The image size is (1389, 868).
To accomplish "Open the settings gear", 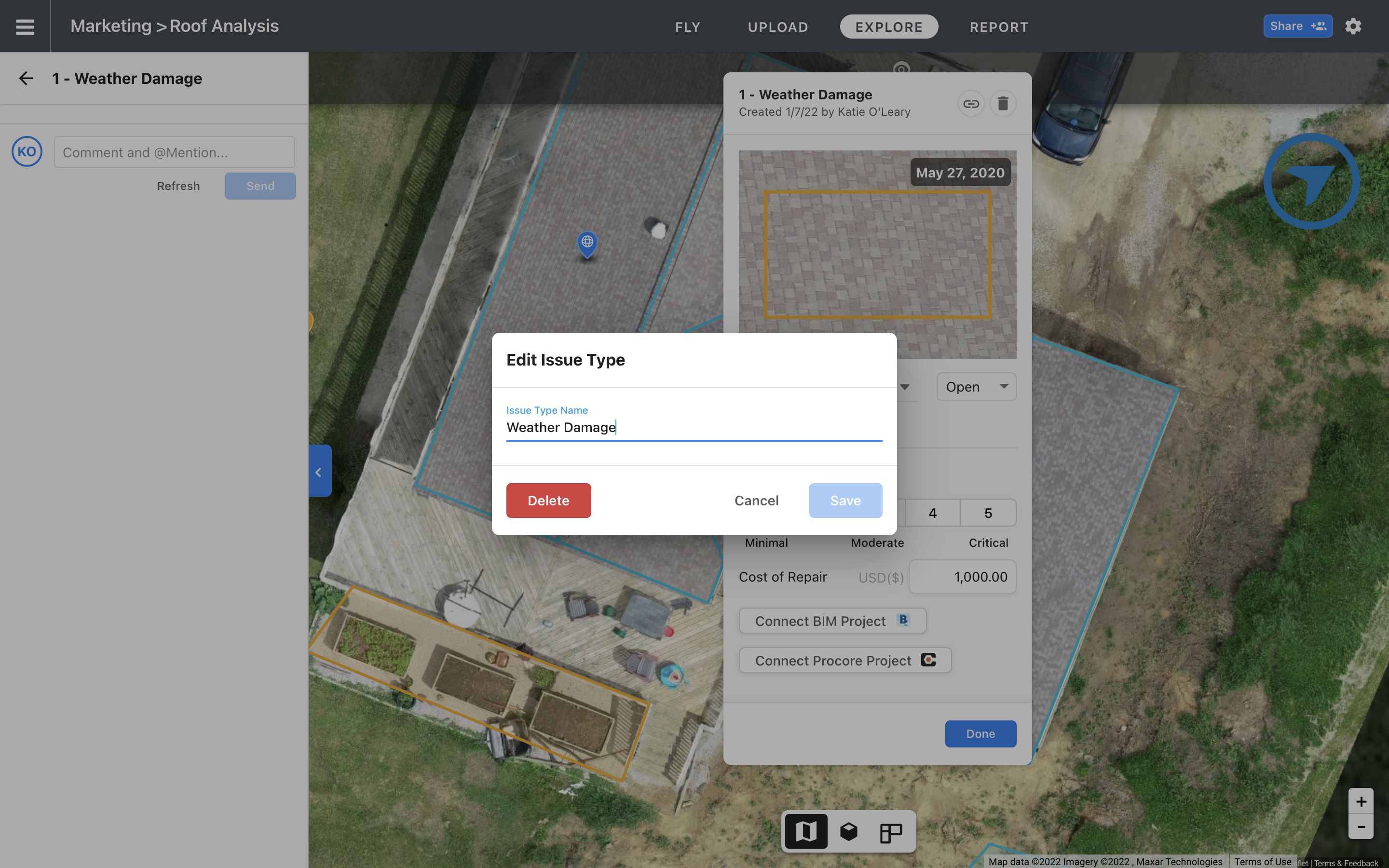I will pyautogui.click(x=1353, y=26).
